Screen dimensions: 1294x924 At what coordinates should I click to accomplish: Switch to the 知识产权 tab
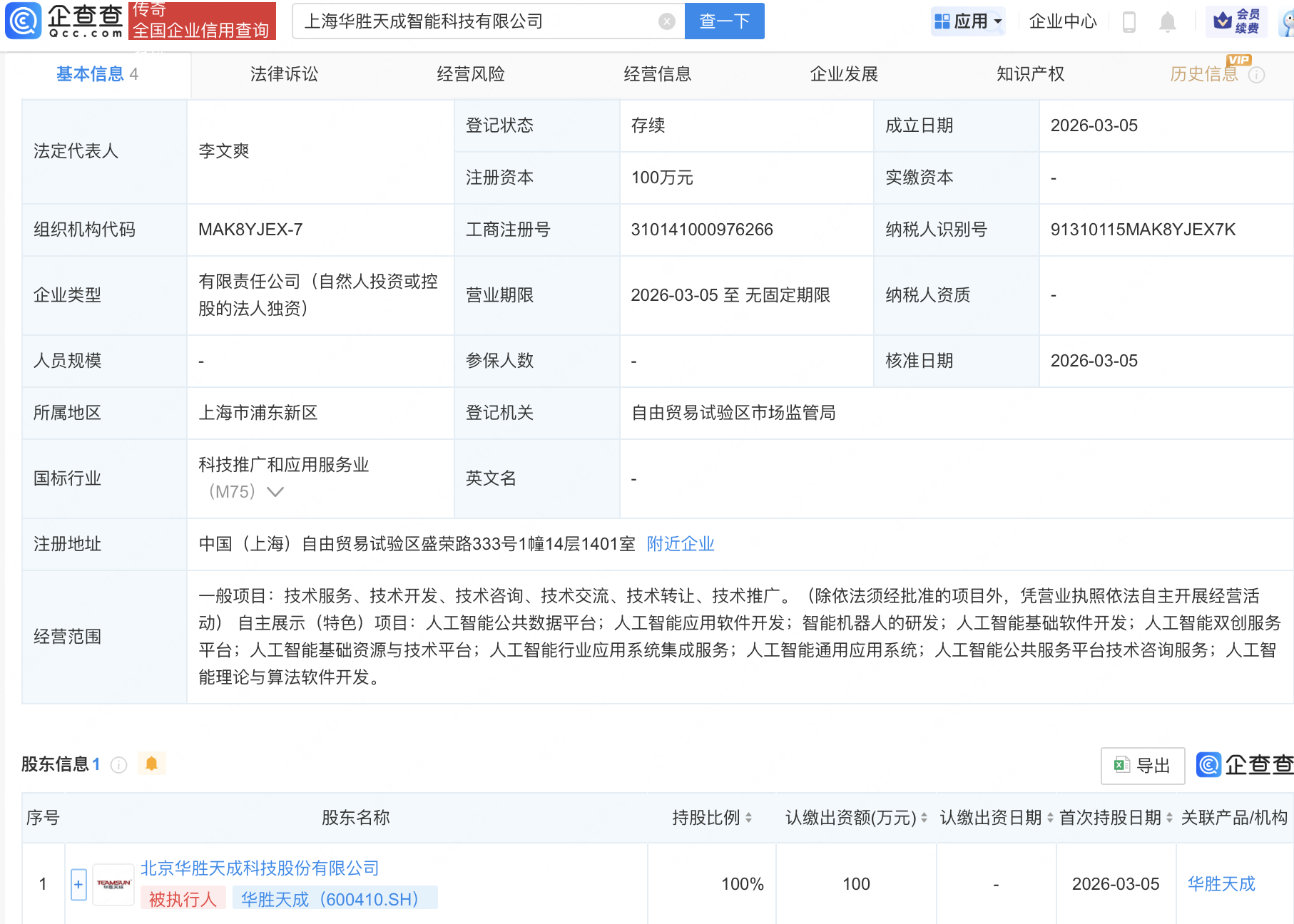click(x=1030, y=74)
